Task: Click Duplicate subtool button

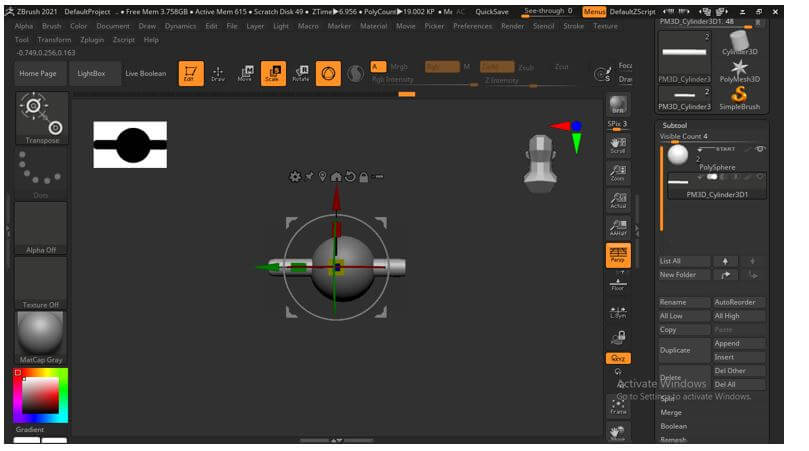Action: click(x=684, y=350)
